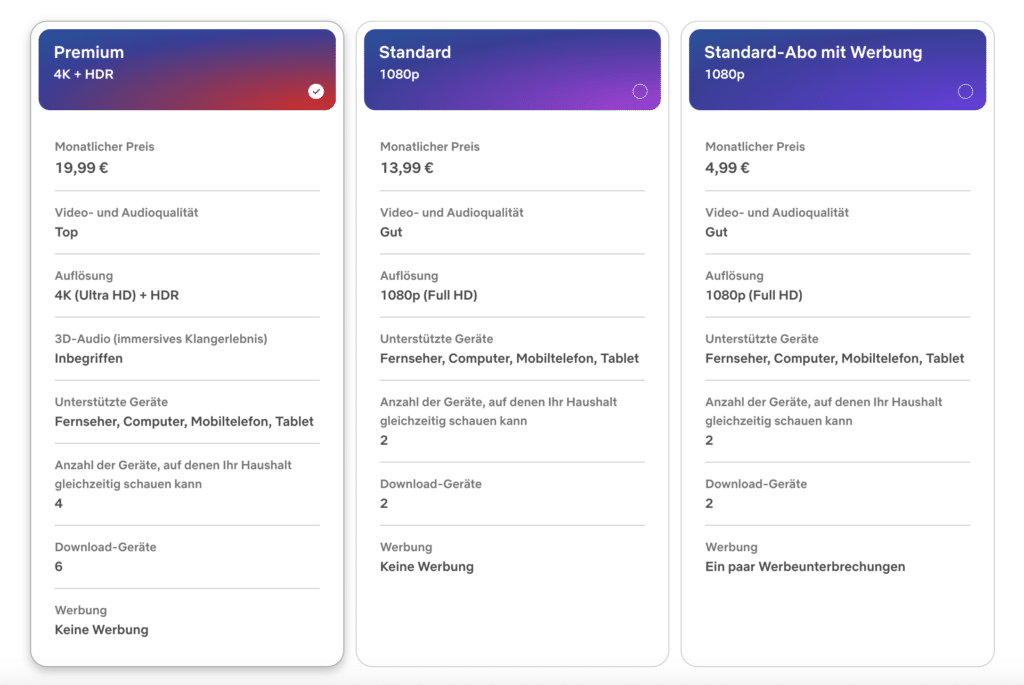The height and width of the screenshot is (685, 1024).
Task: Select the Premium plan checkmark radio
Action: pos(316,91)
